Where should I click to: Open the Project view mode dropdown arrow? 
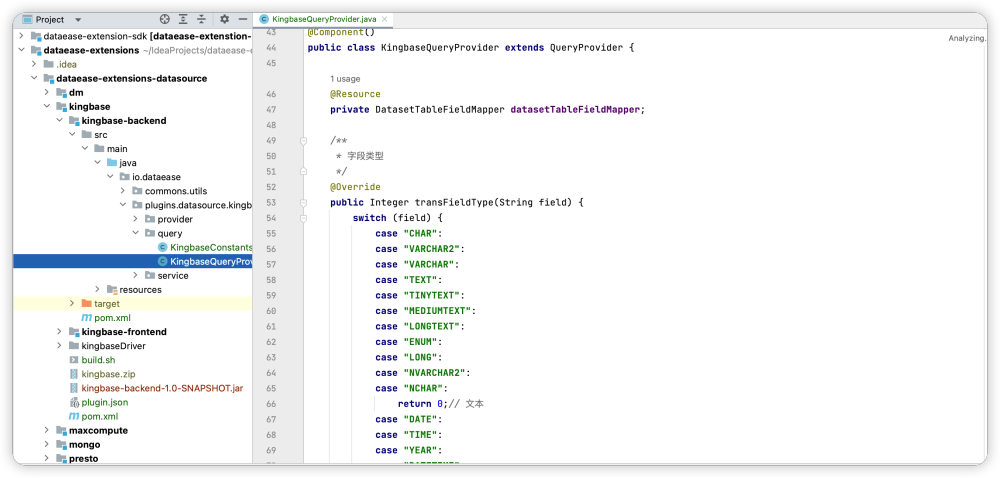(x=78, y=20)
